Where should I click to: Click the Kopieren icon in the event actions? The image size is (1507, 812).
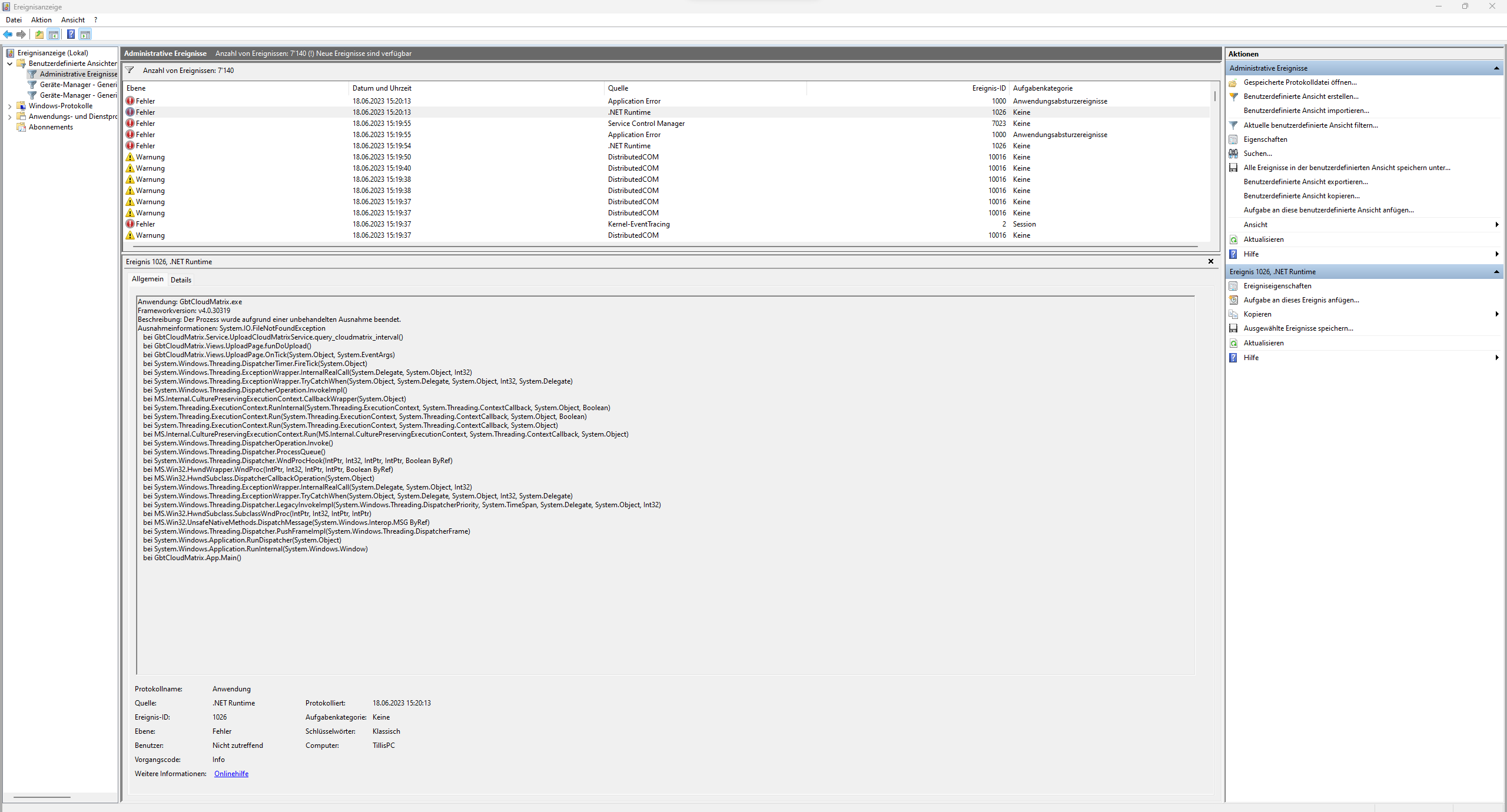coord(1233,314)
